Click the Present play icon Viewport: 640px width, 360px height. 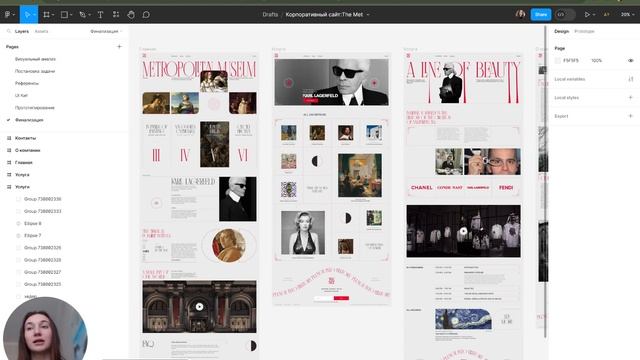point(587,14)
